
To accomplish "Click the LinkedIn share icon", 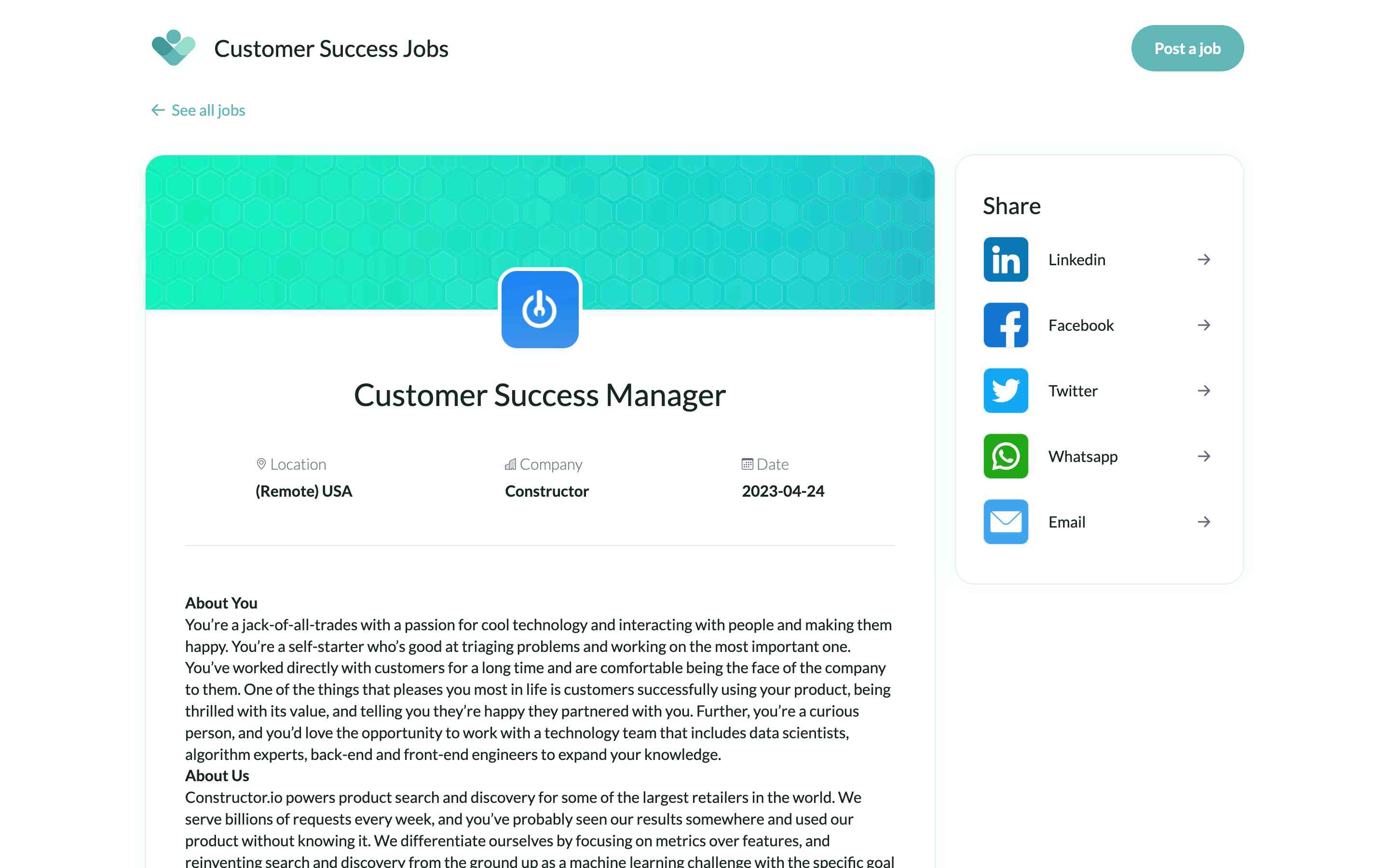I will click(1006, 259).
